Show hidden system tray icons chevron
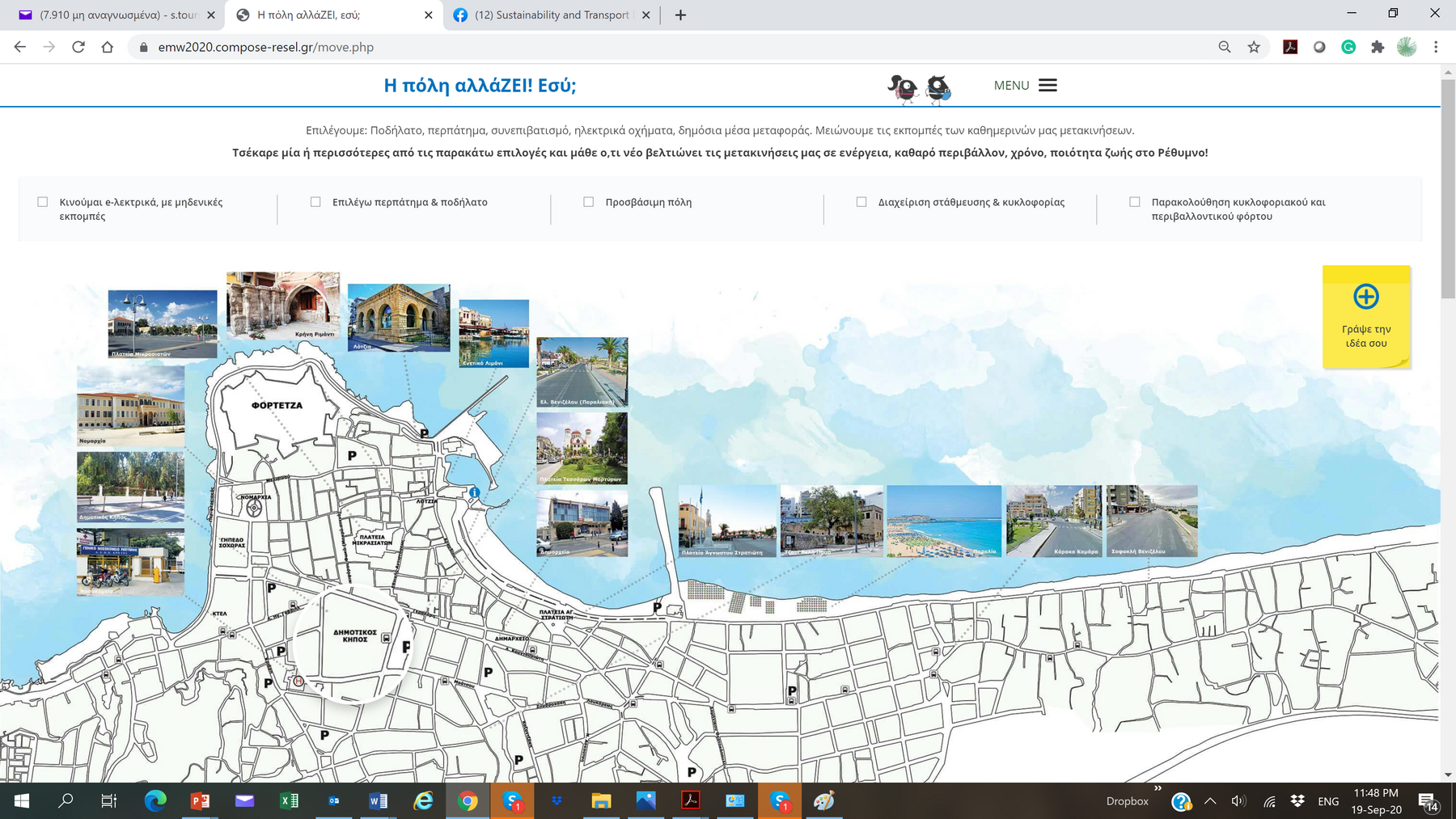This screenshot has width=1456, height=819. coord(1210,800)
